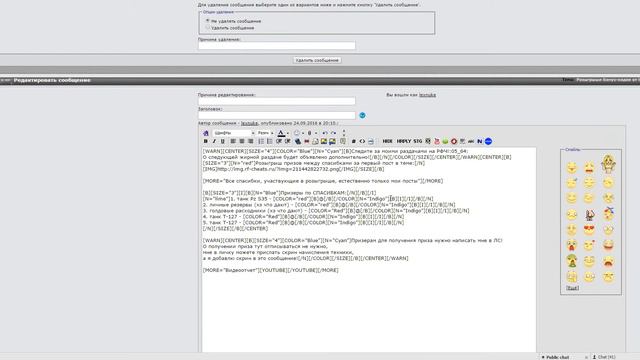Click edit reason input field
The height and width of the screenshot is (360, 640).
coord(277,101)
